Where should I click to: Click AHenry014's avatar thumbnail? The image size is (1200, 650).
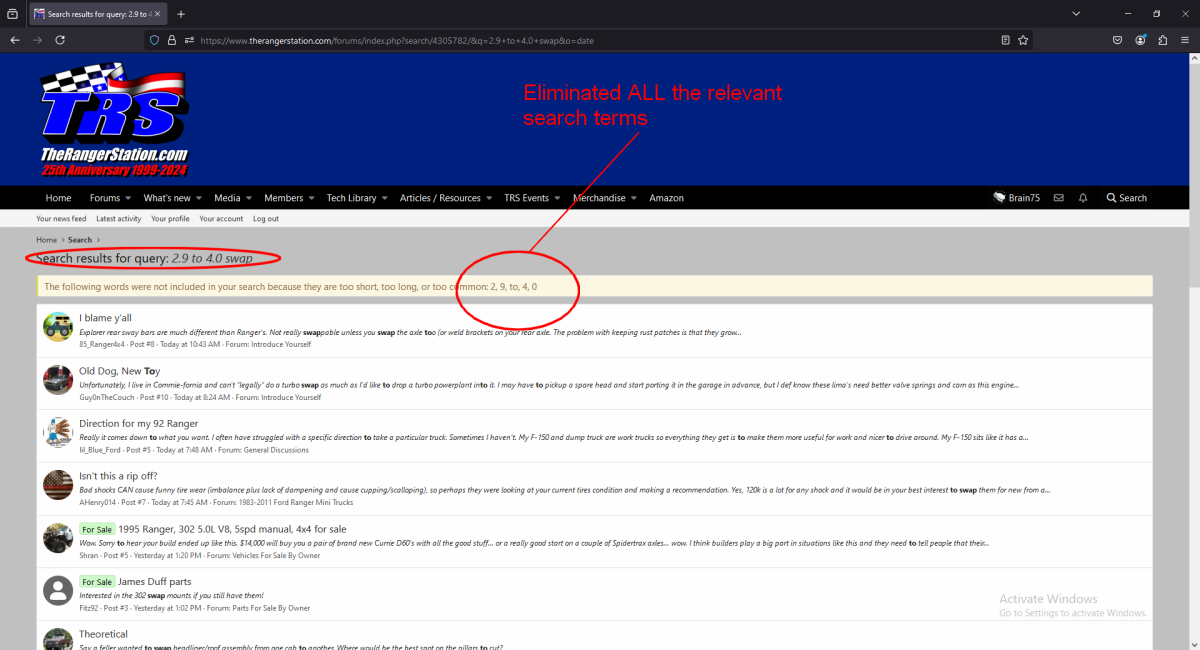pos(58,485)
